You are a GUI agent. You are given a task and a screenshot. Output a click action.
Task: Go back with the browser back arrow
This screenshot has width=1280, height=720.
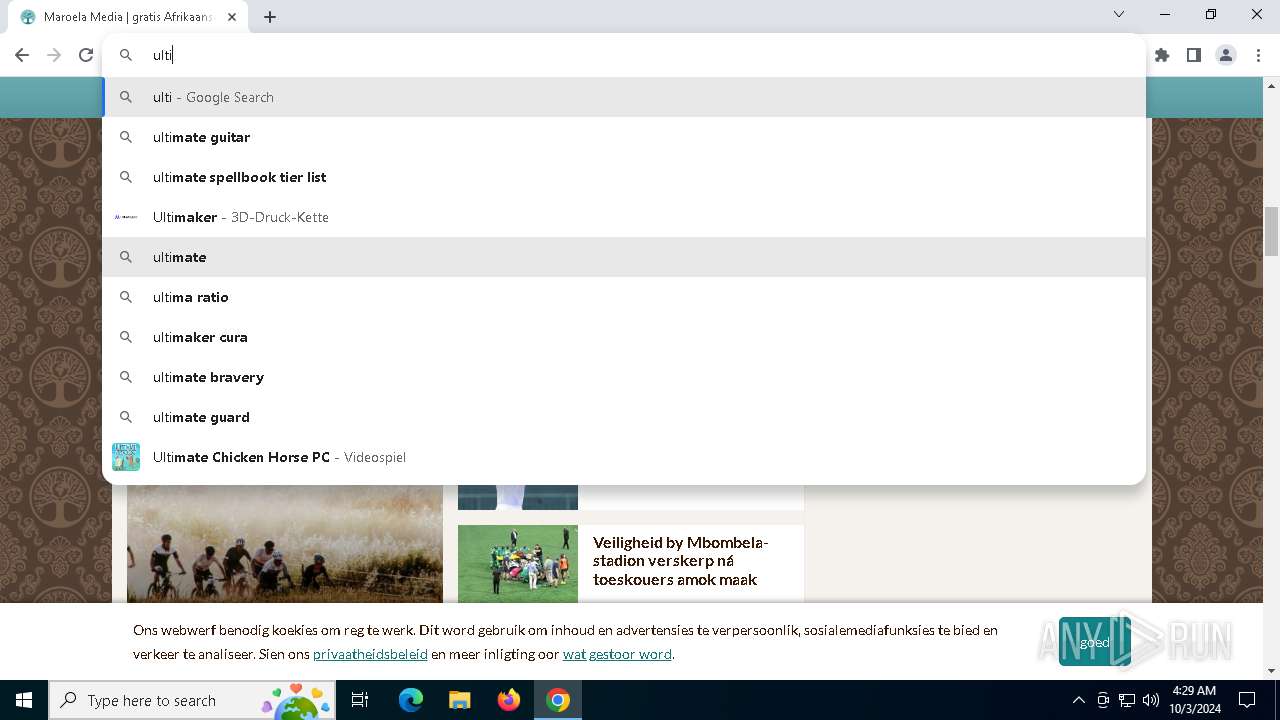[22, 55]
